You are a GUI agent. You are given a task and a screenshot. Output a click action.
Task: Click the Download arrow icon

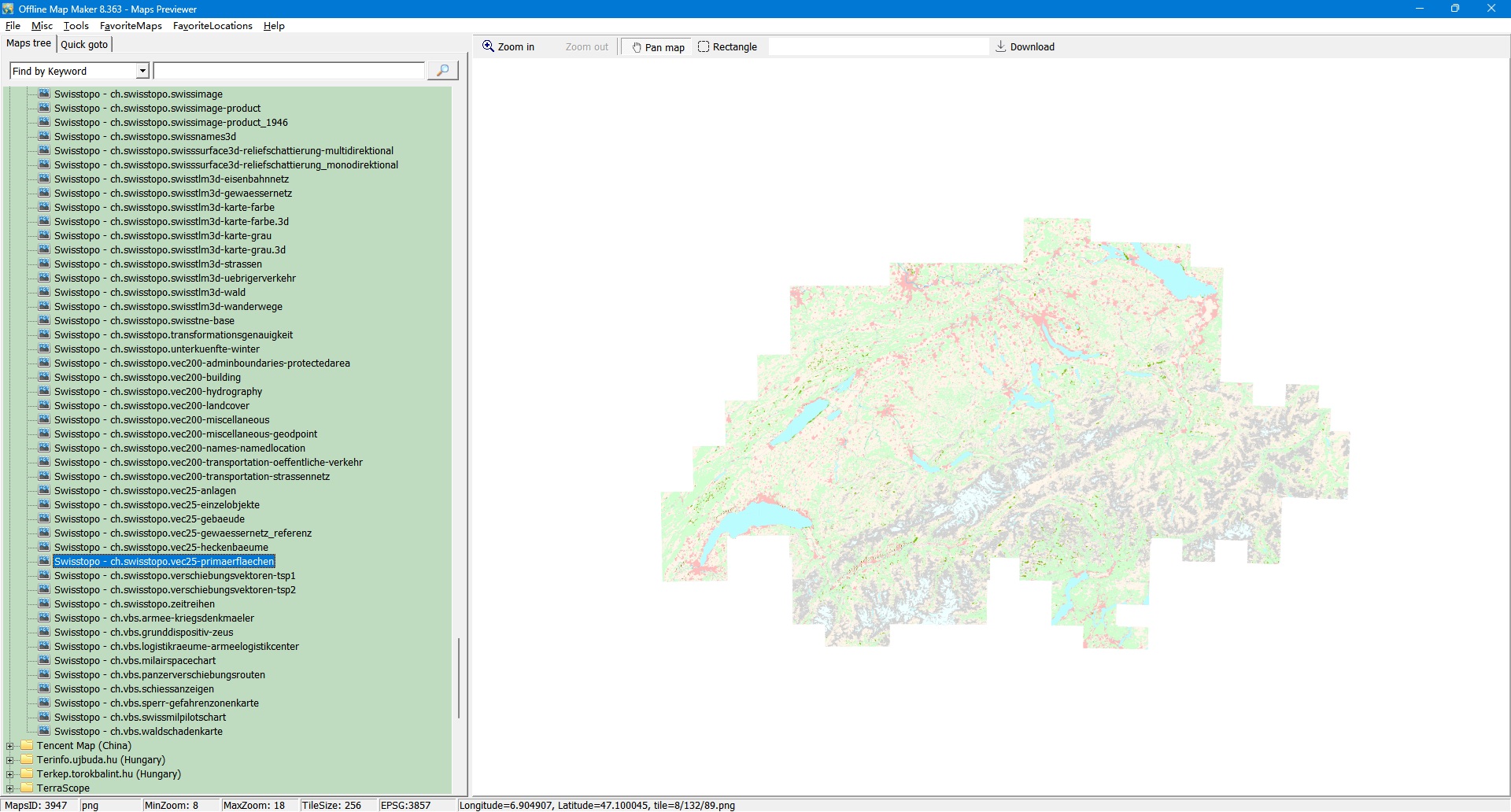pyautogui.click(x=1001, y=46)
